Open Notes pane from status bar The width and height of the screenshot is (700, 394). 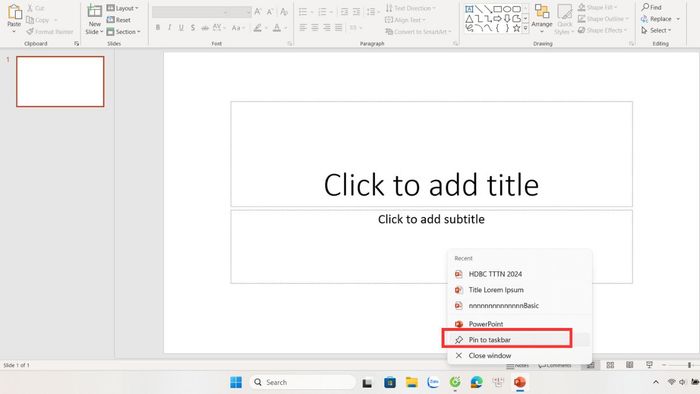(518, 365)
